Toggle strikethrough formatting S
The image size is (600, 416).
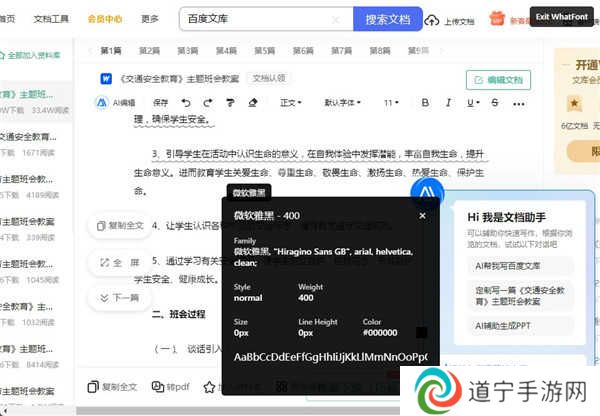tap(495, 103)
